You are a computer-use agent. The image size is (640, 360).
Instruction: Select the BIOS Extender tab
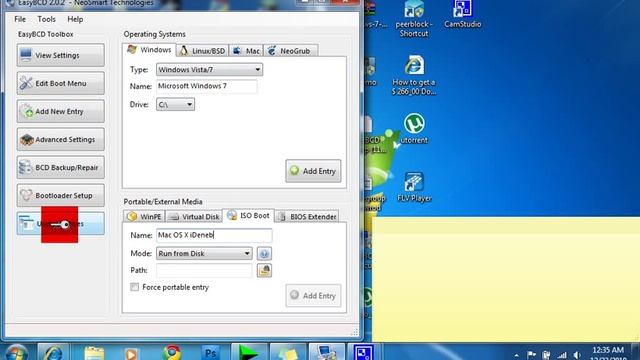point(307,216)
